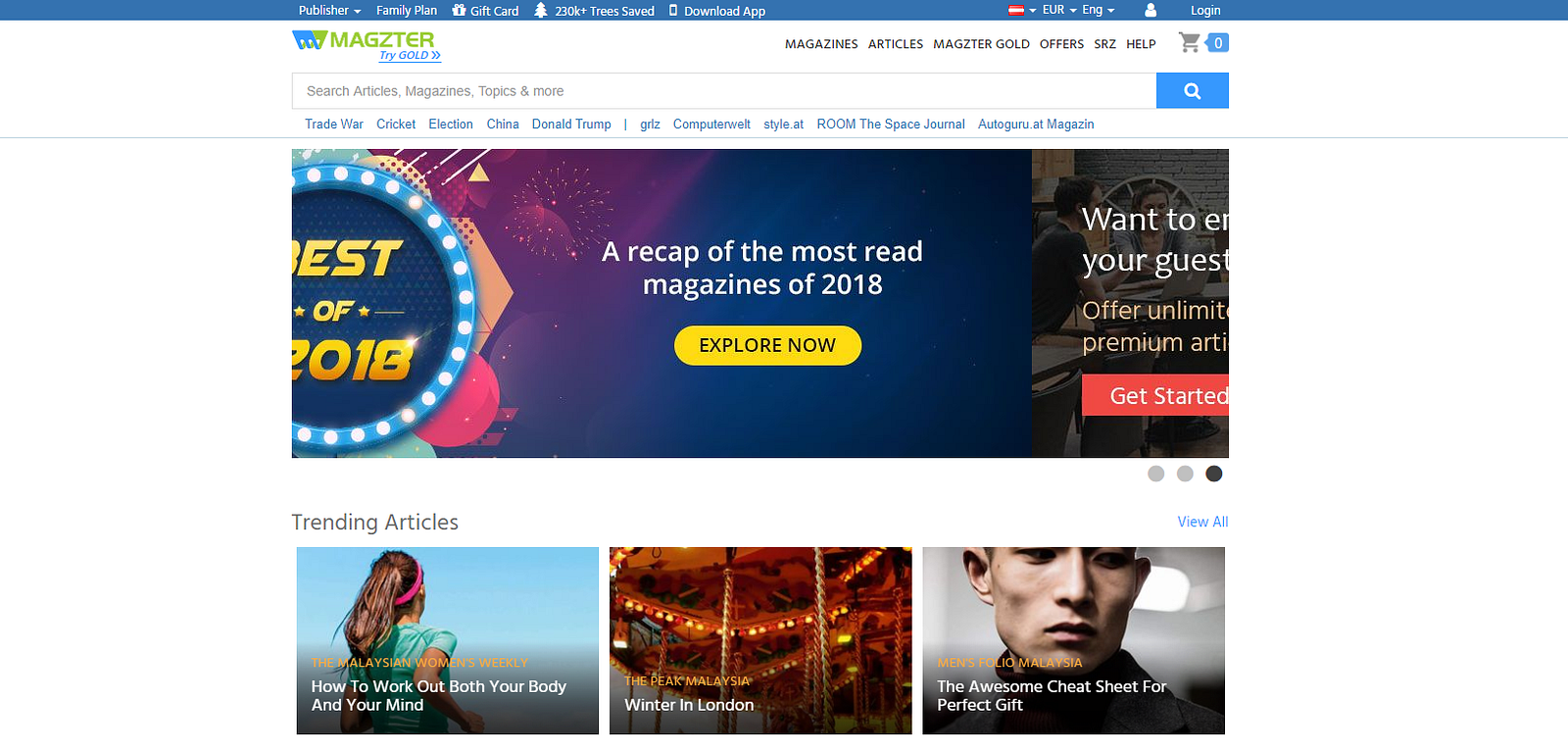The width and height of the screenshot is (1568, 752).
Task: Click View All trending articles
Action: point(1202,522)
